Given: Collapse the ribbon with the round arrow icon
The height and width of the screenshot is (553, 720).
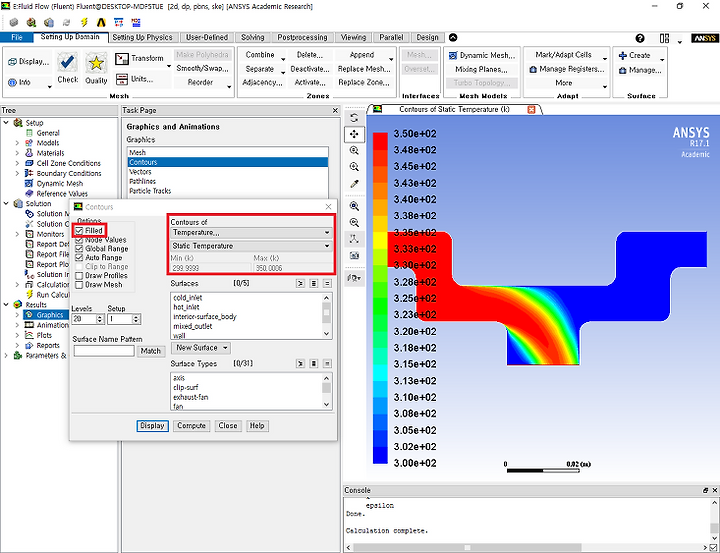Looking at the screenshot, I should point(453,38).
